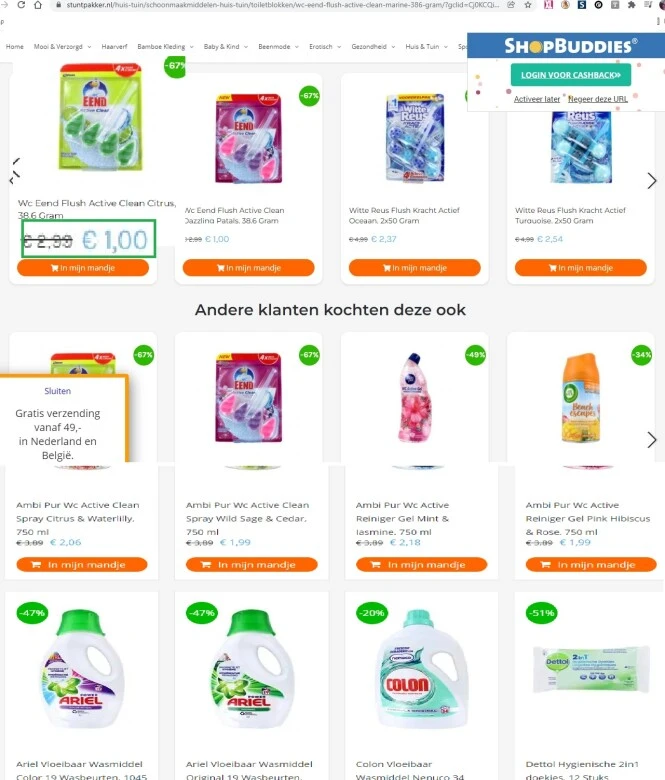Close the free shipping popup via Sluiten
Viewport: 665px width, 780px height.
[58, 391]
